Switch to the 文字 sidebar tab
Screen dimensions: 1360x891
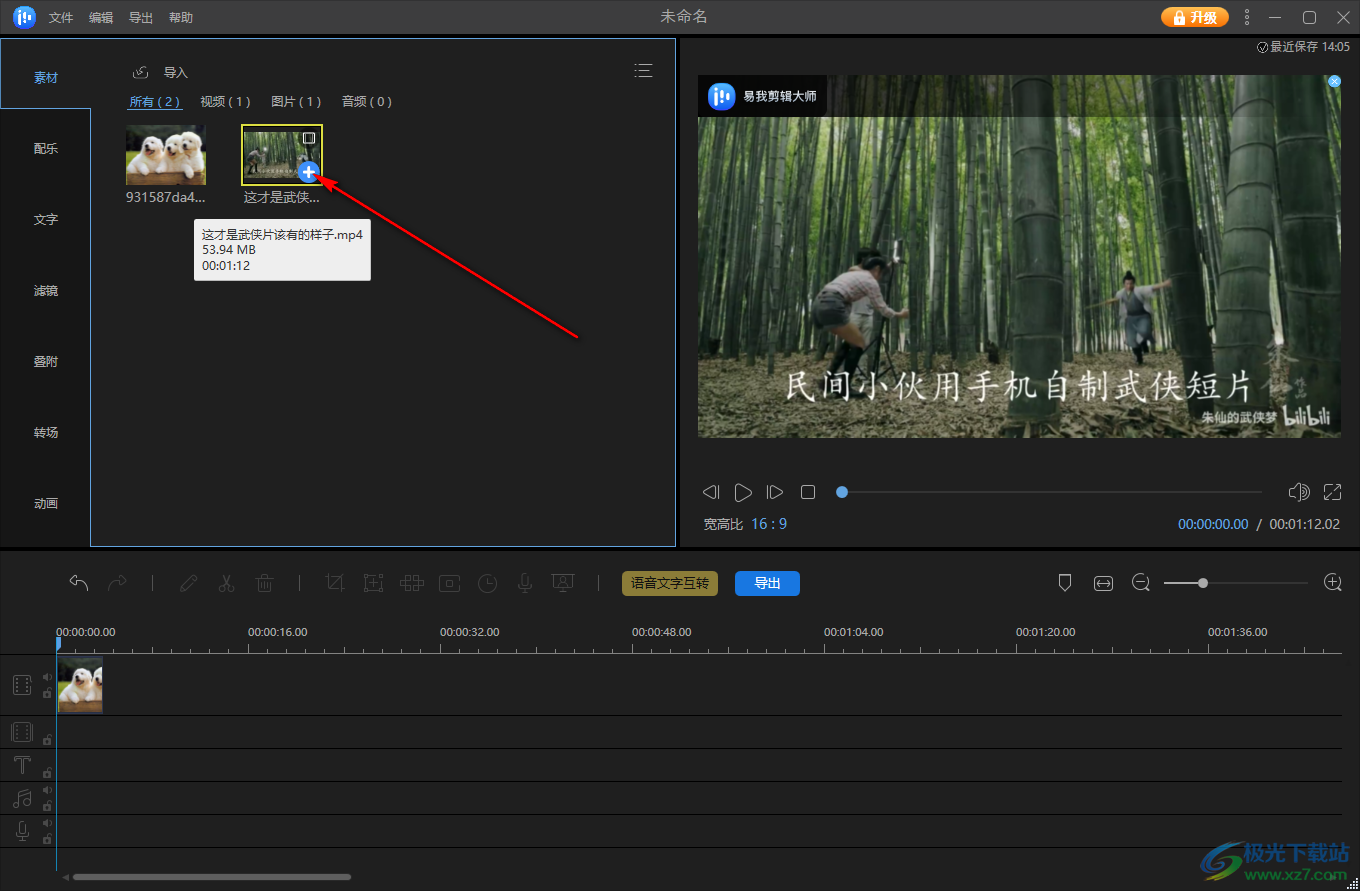pos(46,219)
